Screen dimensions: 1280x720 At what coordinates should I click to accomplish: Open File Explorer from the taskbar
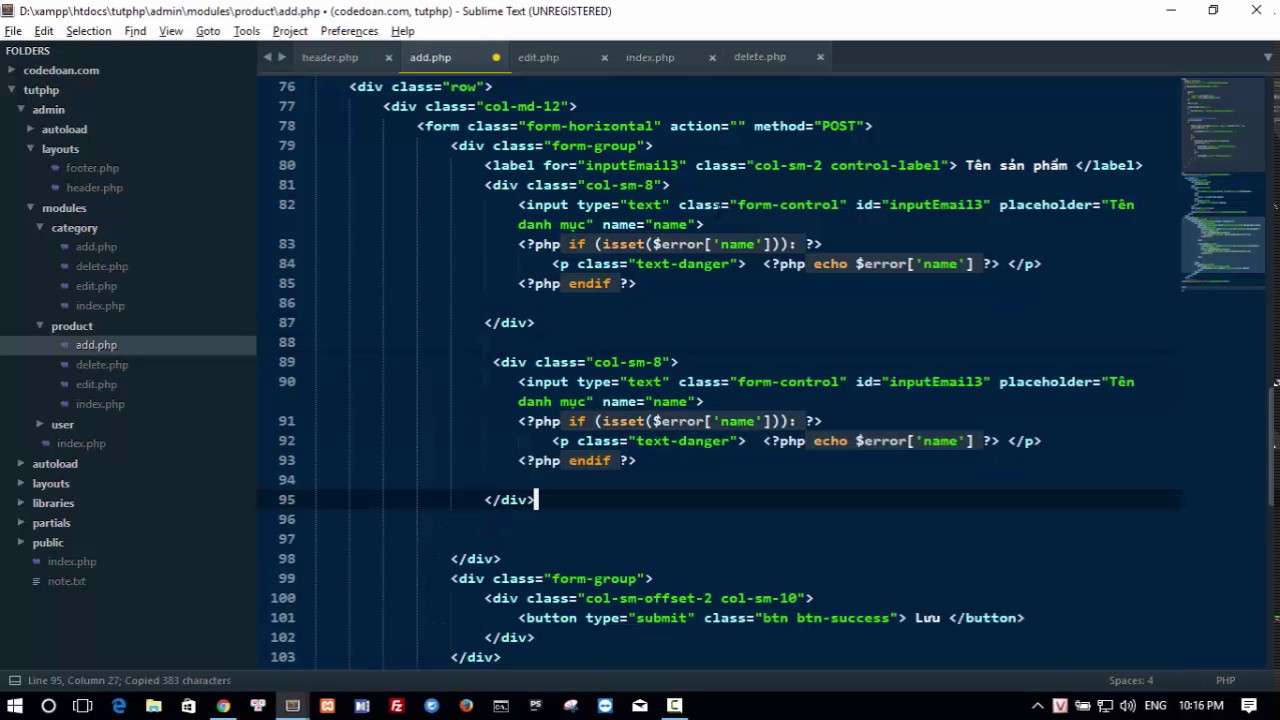tap(153, 706)
